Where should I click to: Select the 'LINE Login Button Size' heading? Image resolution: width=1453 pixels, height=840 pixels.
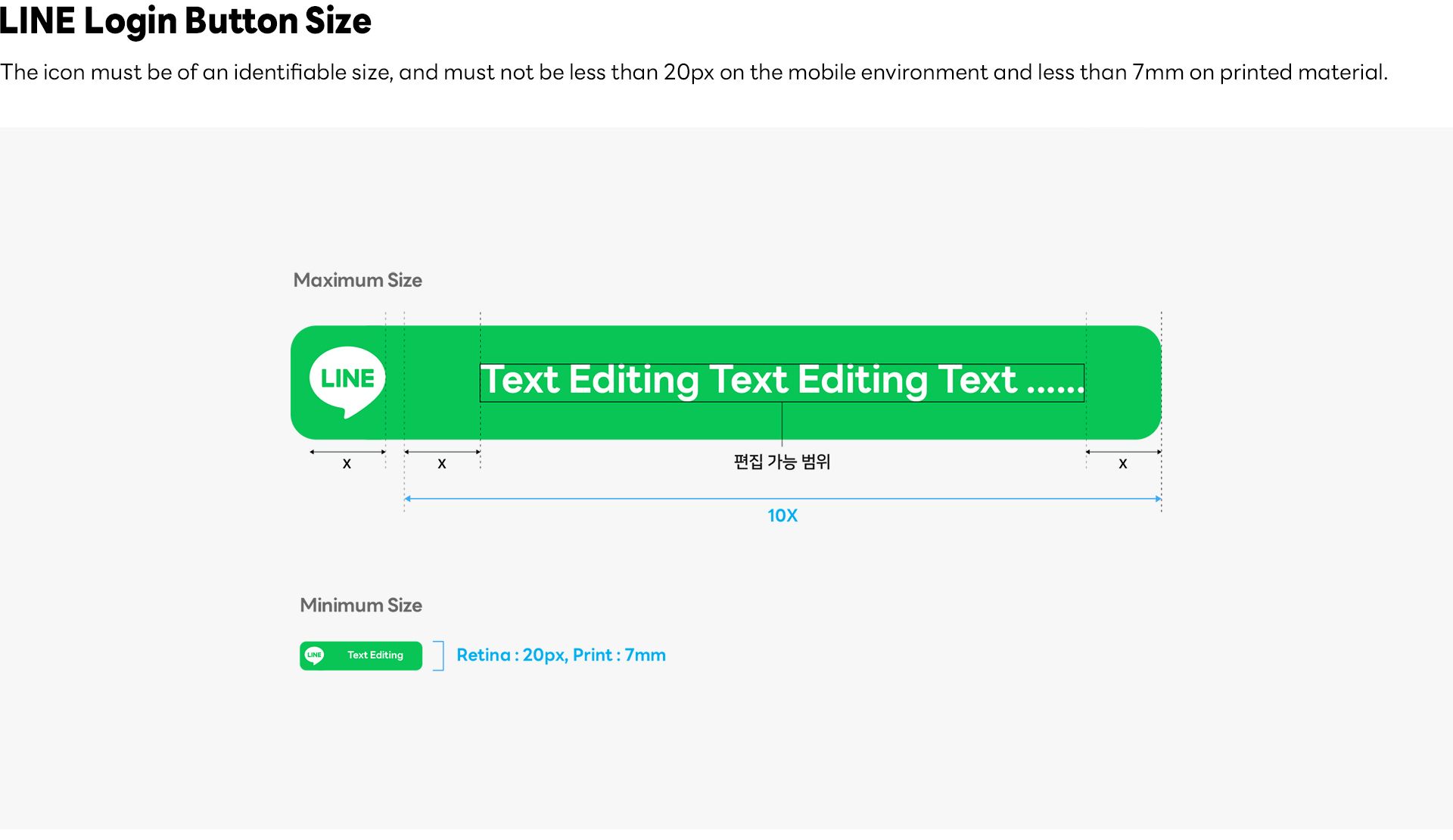tap(185, 20)
